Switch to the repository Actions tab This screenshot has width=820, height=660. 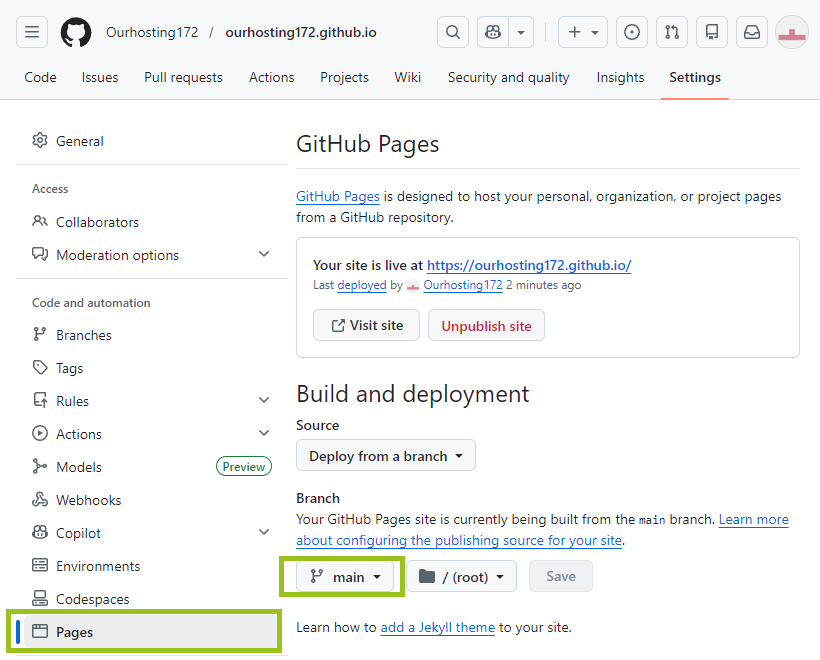[271, 77]
